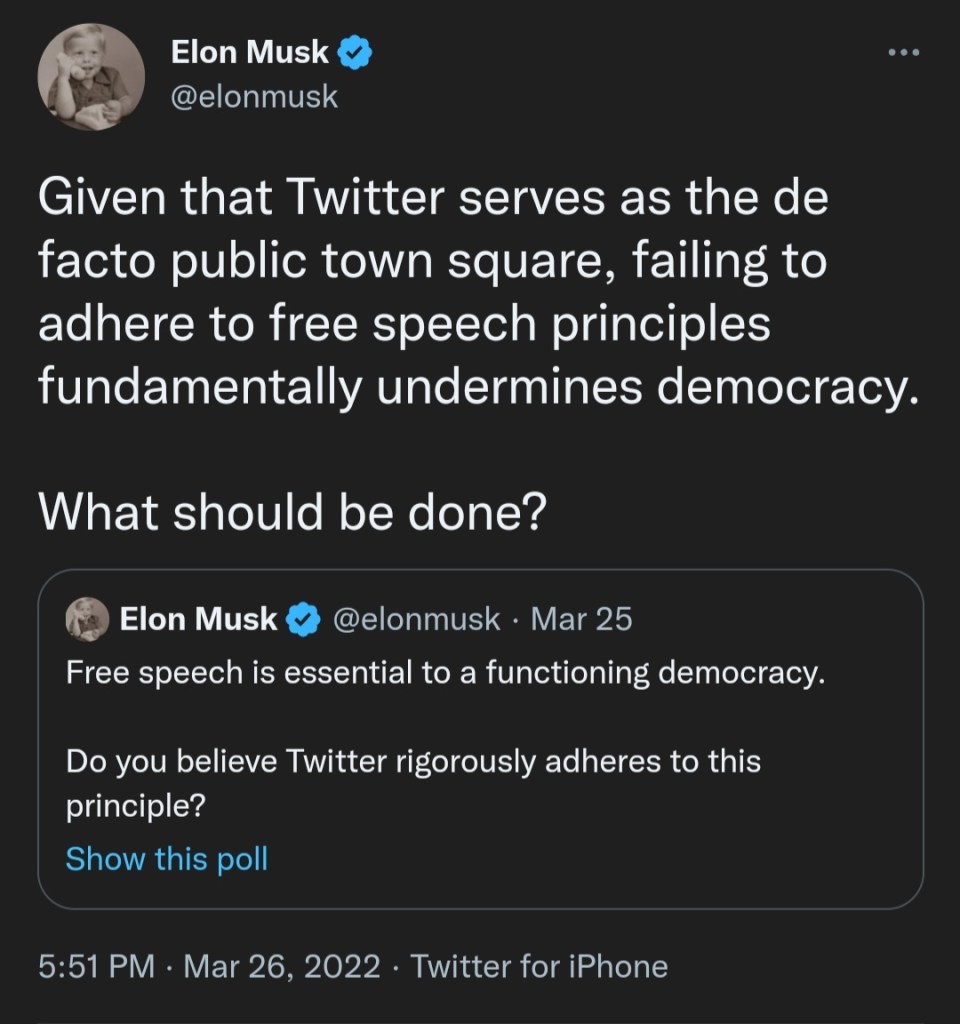Click the blue verified badge in tweet header
The image size is (960, 1024).
[355, 53]
